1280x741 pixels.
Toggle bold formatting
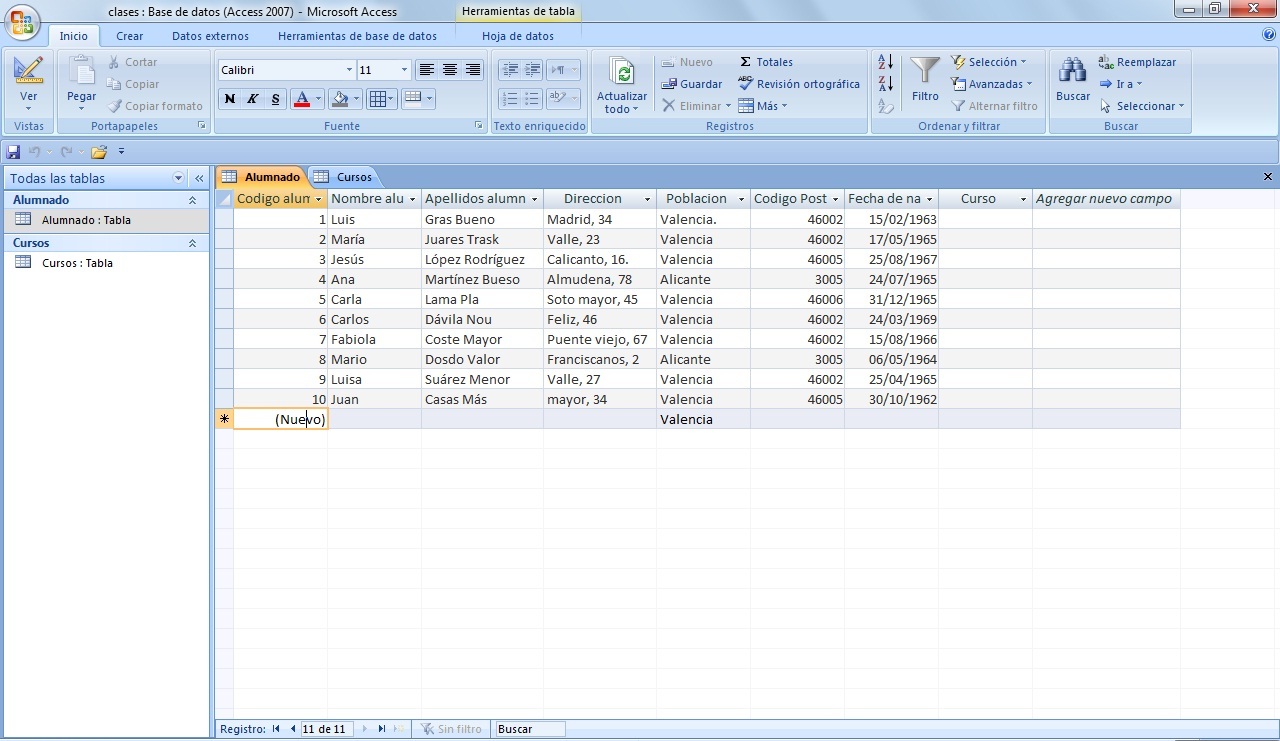click(229, 99)
